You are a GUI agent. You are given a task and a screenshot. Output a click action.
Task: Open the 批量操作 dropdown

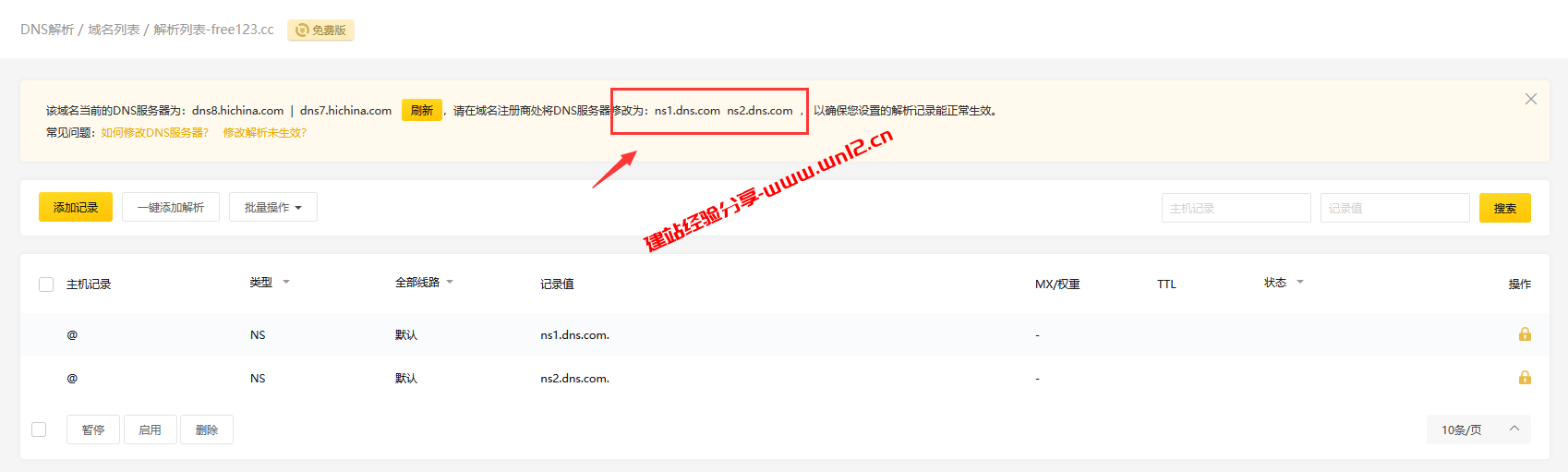pyautogui.click(x=273, y=208)
